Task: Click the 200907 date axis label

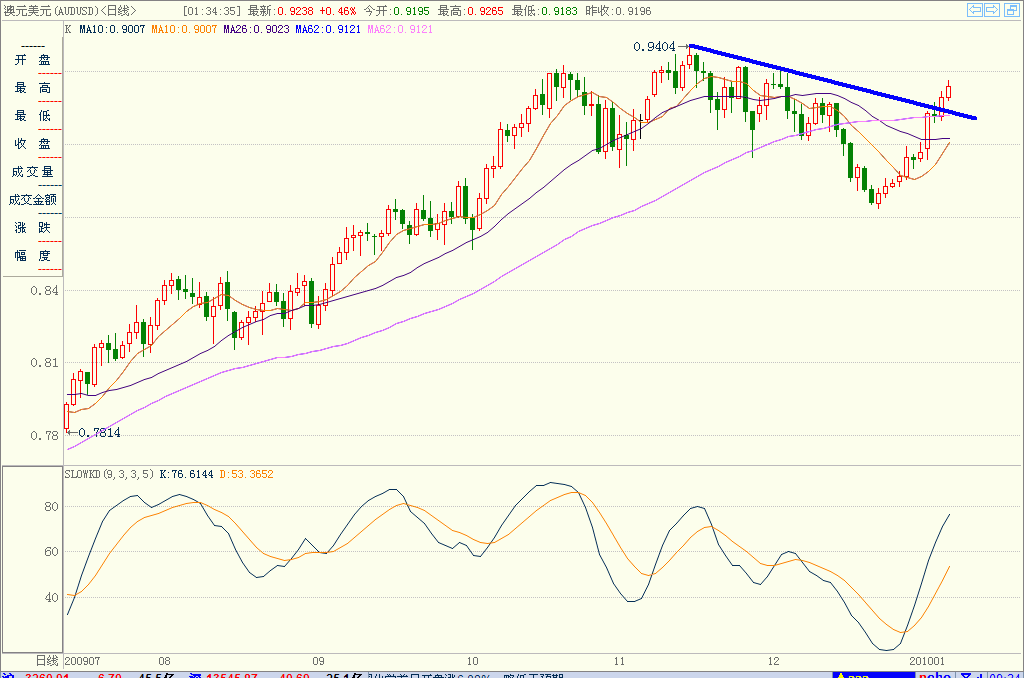Action: pyautogui.click(x=82, y=661)
